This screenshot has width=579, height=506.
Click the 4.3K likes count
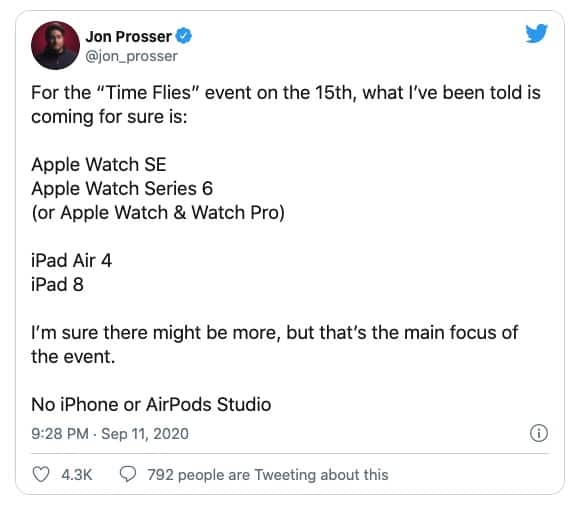click(77, 475)
